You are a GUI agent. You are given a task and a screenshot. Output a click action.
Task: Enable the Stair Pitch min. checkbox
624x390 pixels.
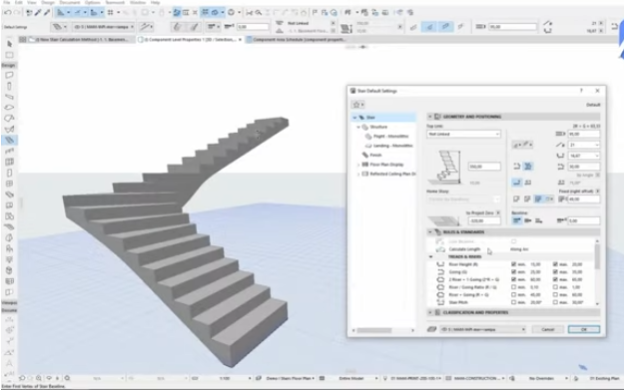click(x=513, y=302)
